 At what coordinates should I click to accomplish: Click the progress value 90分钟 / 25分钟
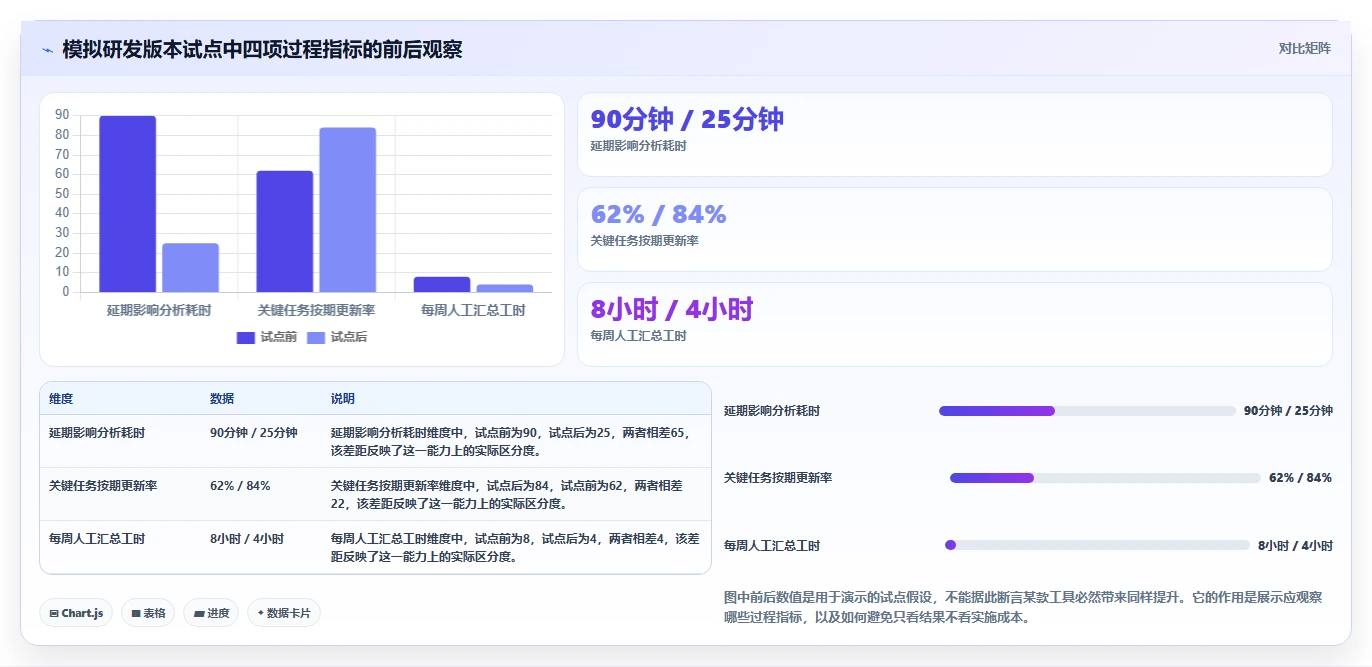[1288, 411]
